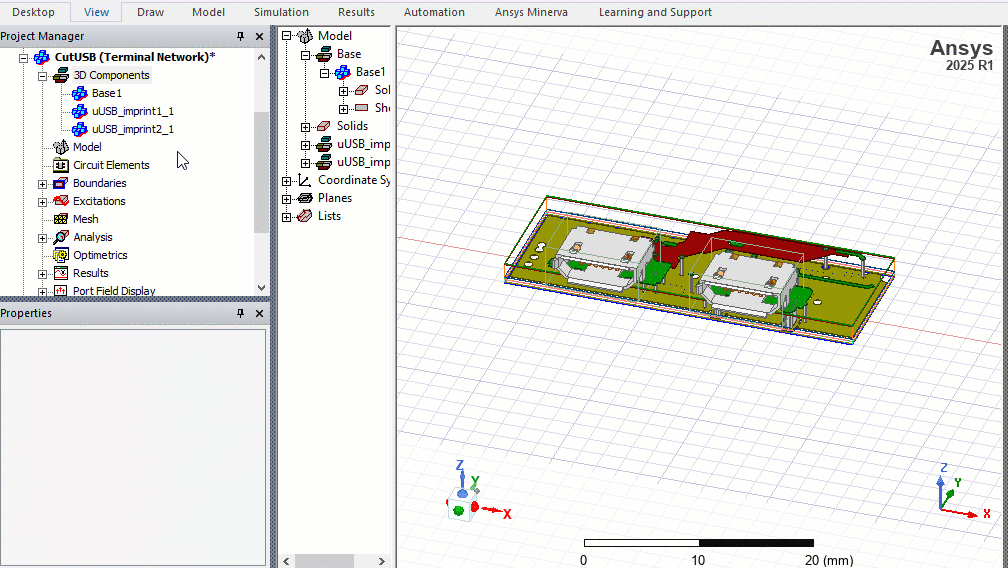Image resolution: width=1008 pixels, height=568 pixels.
Task: Select uUSB_imprint2_1 in 3D Components
Action: tap(132, 129)
